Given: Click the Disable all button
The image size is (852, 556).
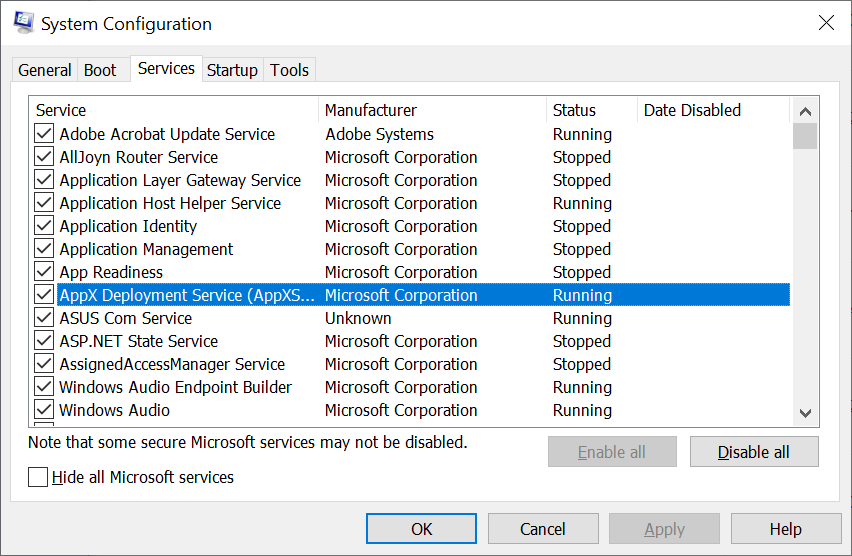Looking at the screenshot, I should 754,452.
